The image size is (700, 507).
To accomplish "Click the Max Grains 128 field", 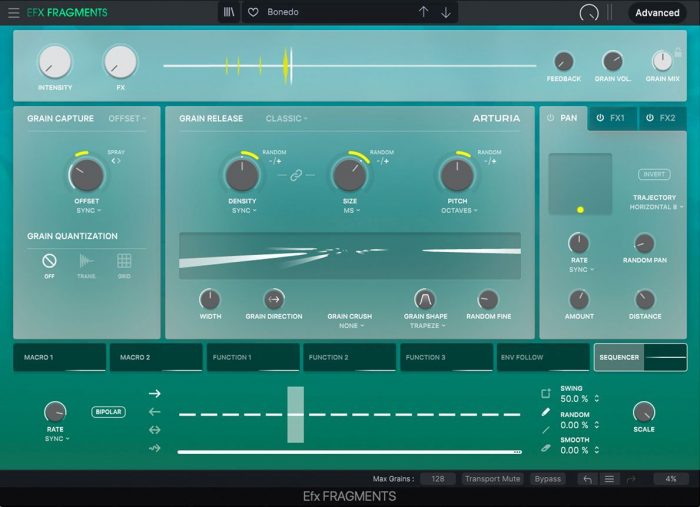I will [x=438, y=479].
